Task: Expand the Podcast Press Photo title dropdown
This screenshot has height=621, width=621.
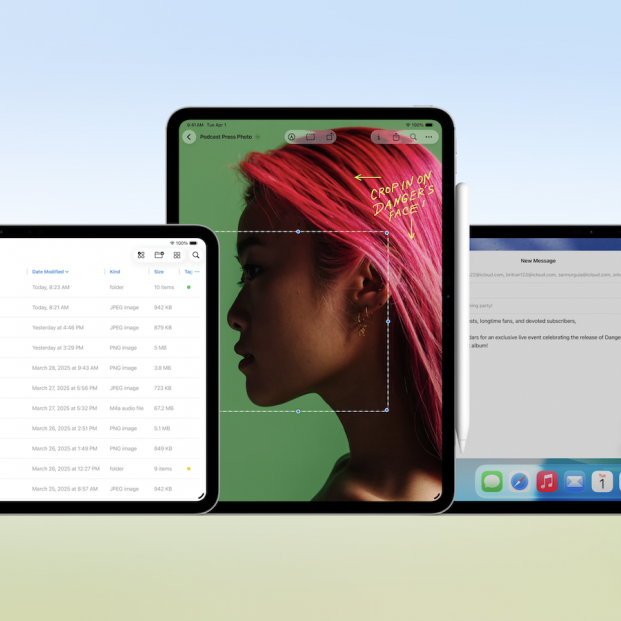Action: tap(258, 137)
